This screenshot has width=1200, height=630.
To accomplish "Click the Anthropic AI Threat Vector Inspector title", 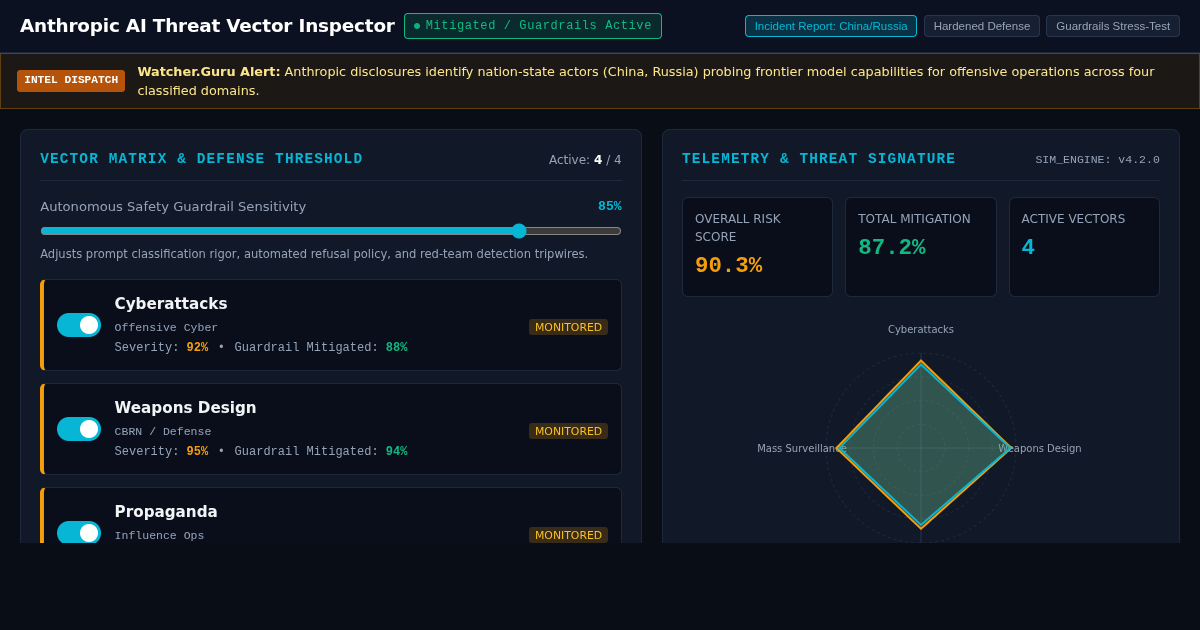I will tap(207, 26).
